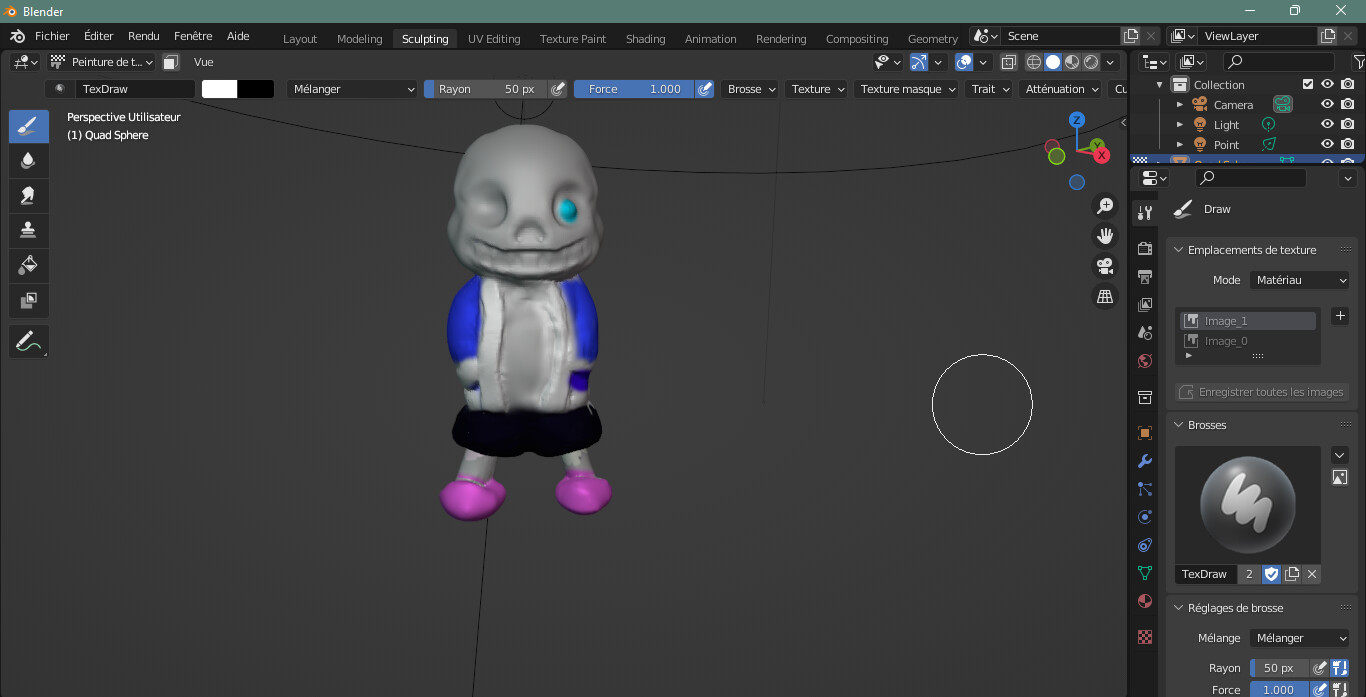Choose the Clone brush in the toolbar
Screen dimensions: 1366x697
point(28,230)
